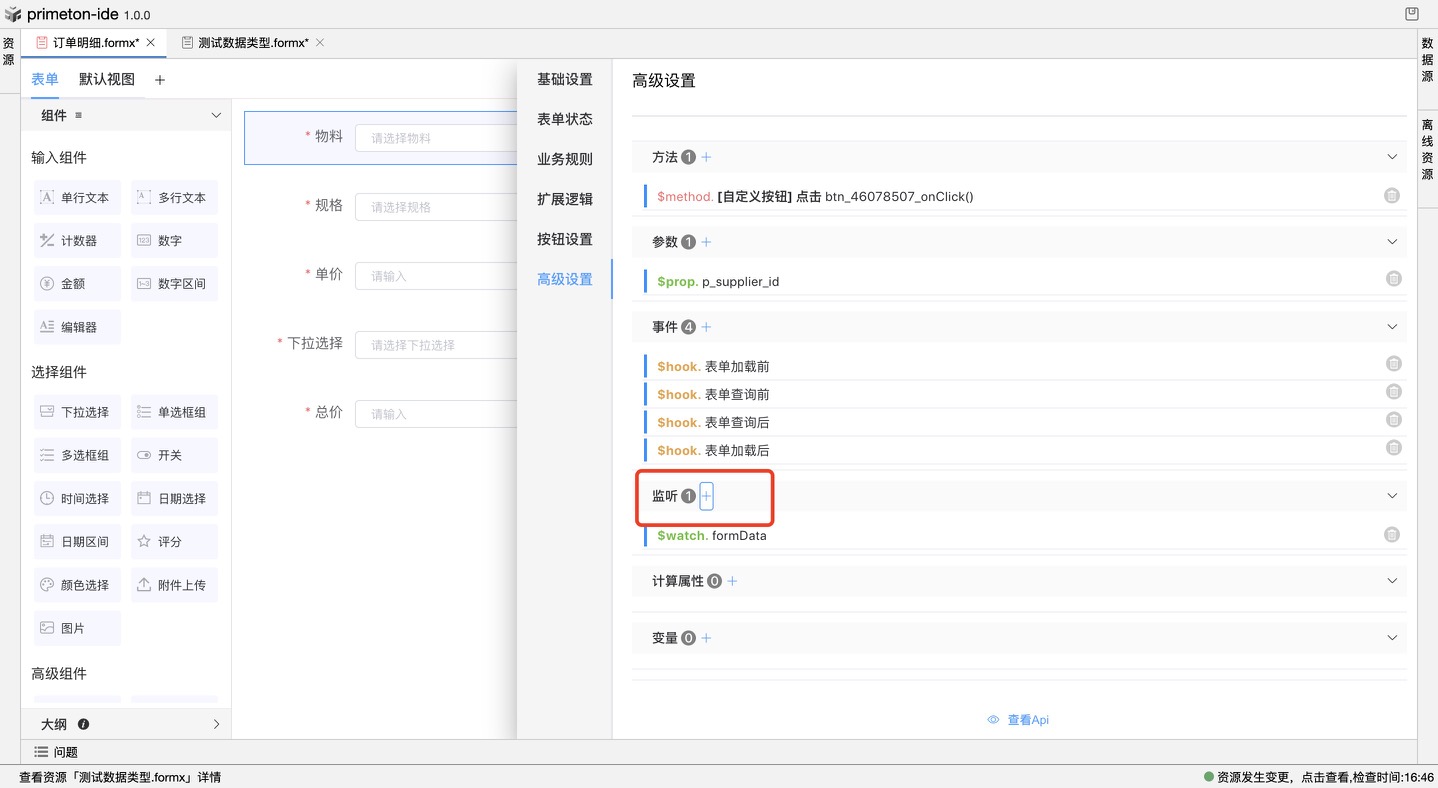Click trash icon for 表单加载前 hook

pos(1393,364)
